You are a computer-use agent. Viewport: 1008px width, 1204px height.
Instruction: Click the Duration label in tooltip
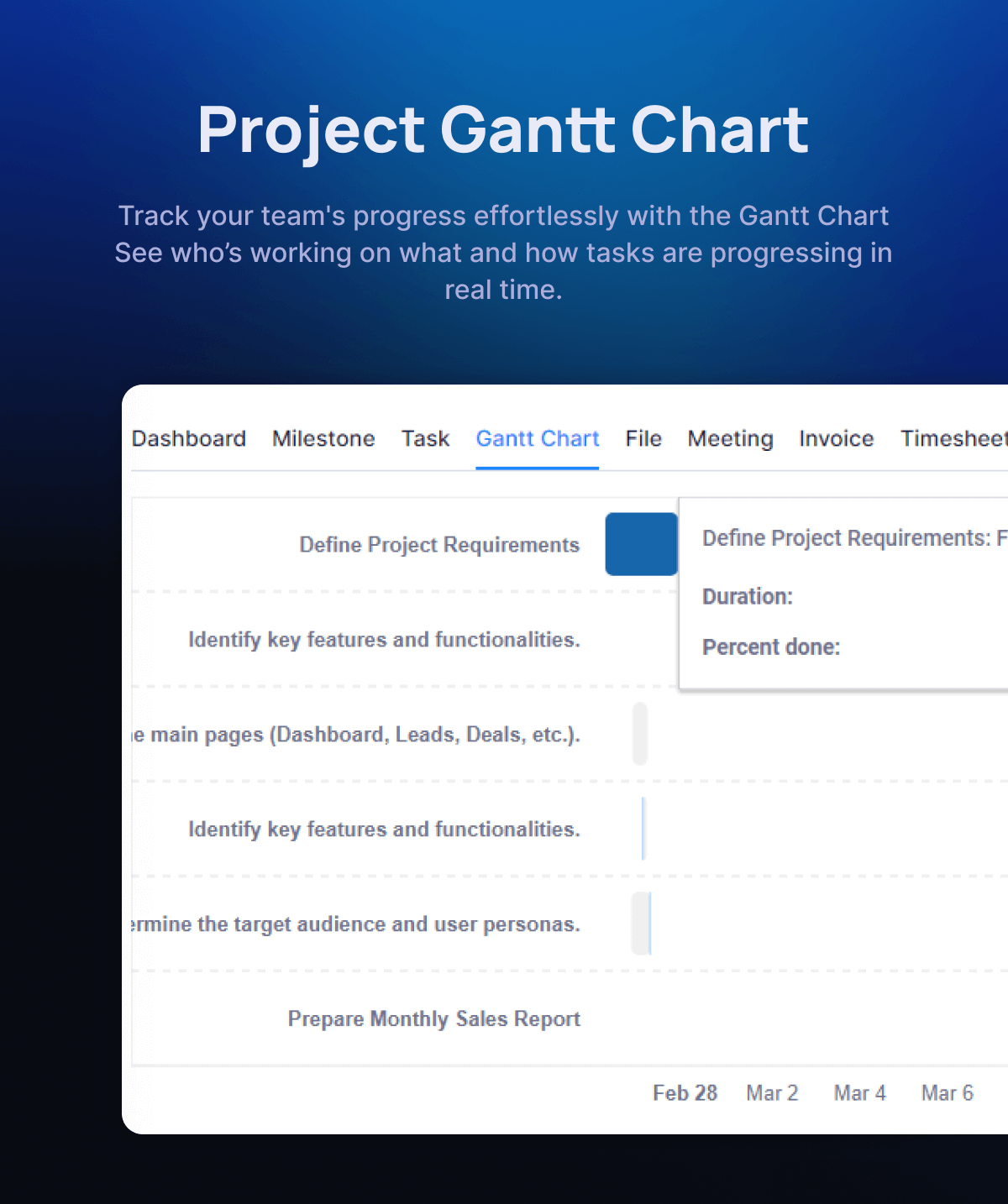(748, 596)
